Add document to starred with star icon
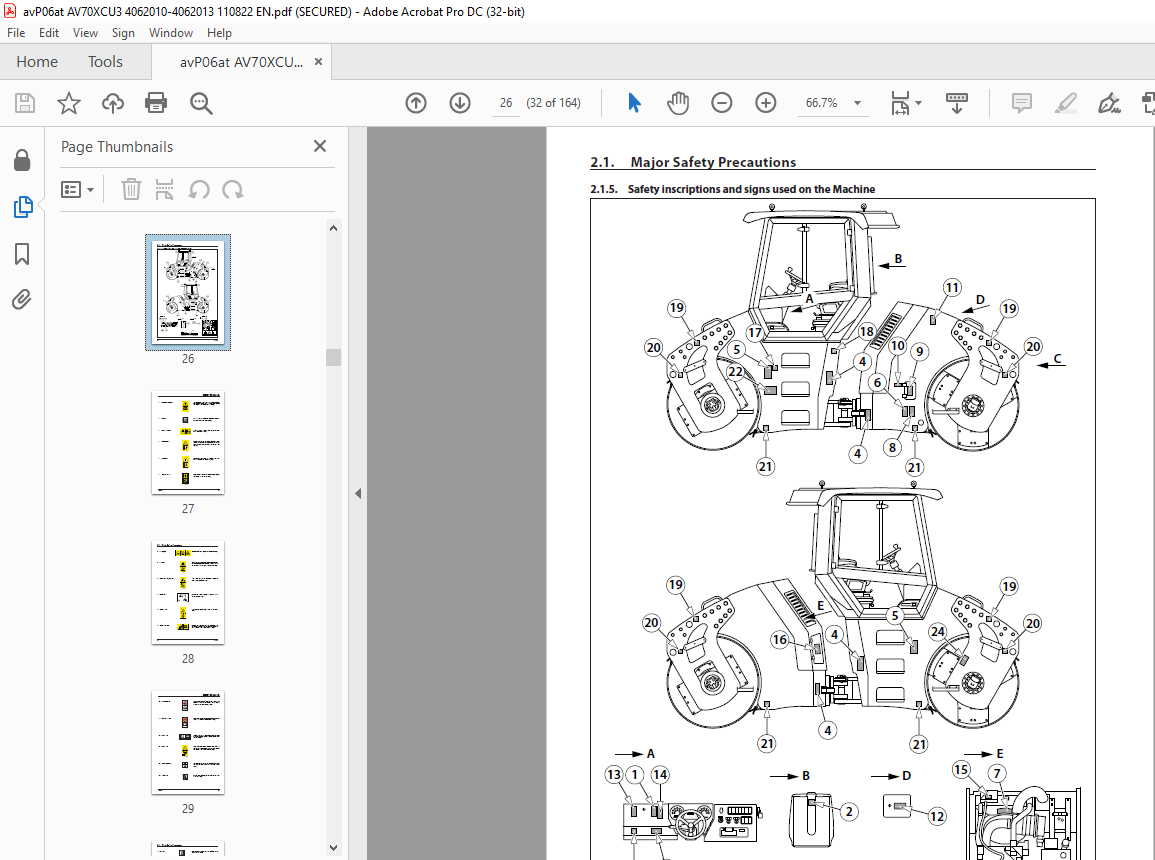Image resolution: width=1155 pixels, height=860 pixels. point(69,103)
